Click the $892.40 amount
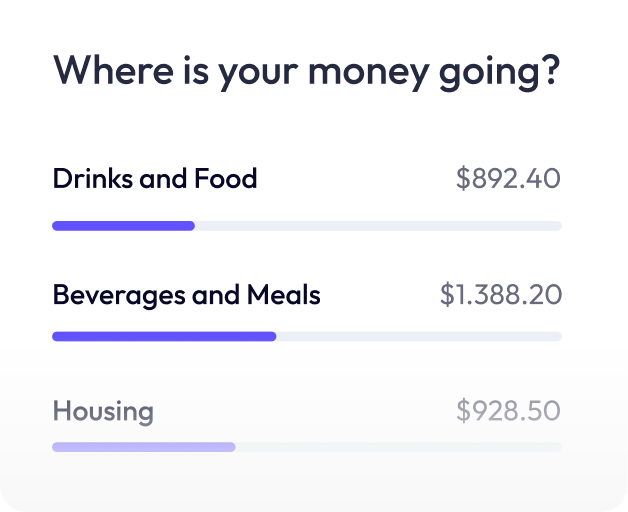This screenshot has height=512, width=628. click(508, 179)
